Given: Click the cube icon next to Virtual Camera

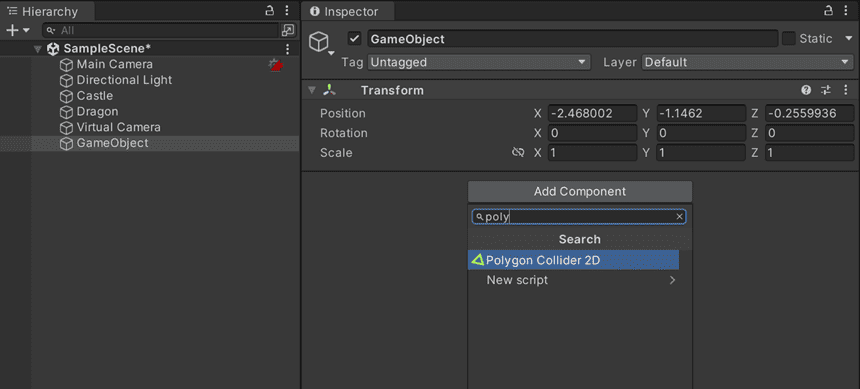Looking at the screenshot, I should coord(66,128).
